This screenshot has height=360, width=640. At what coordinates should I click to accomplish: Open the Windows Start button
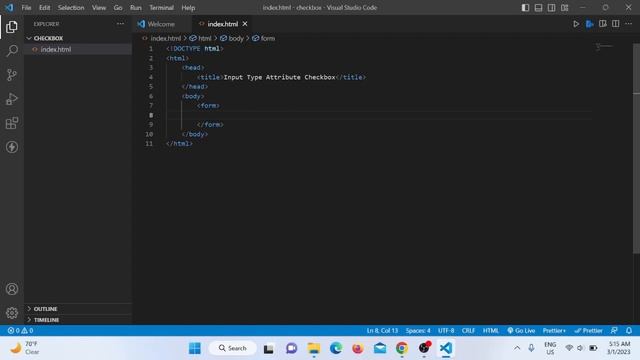pyautogui.click(x=195, y=348)
